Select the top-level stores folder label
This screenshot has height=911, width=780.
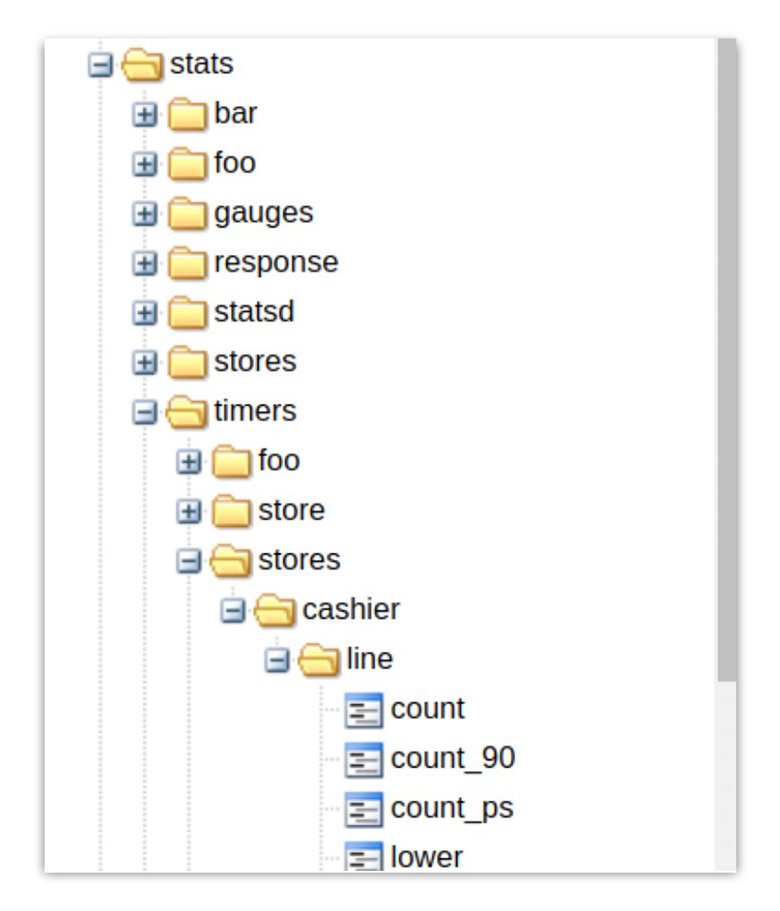pyautogui.click(x=255, y=362)
